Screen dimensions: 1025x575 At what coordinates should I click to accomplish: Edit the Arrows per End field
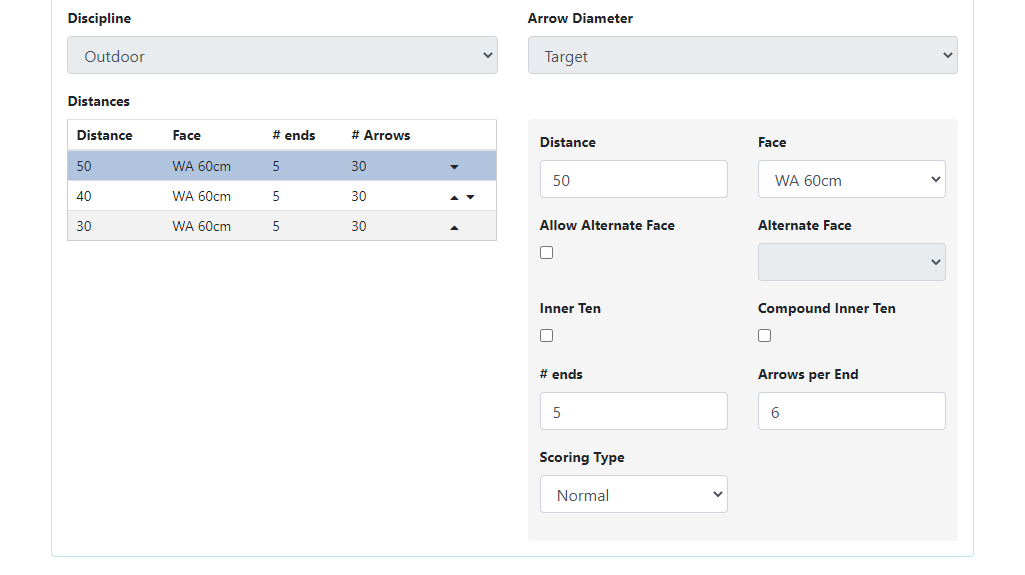click(852, 411)
